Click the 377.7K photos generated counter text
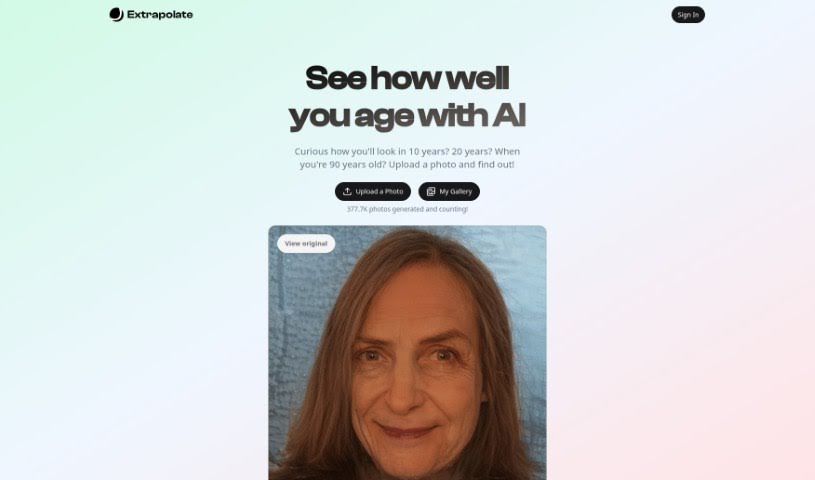This screenshot has height=480, width=815. [x=408, y=209]
